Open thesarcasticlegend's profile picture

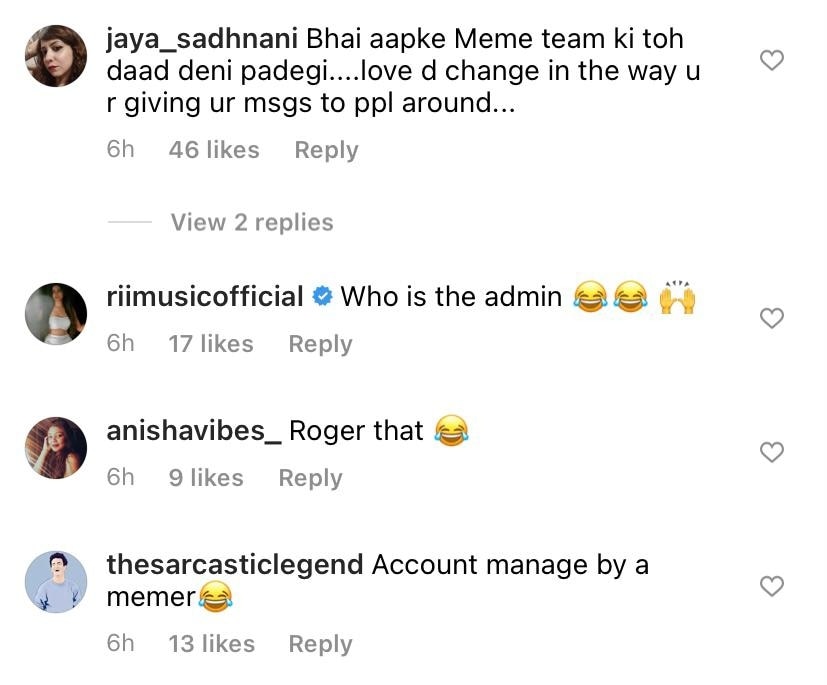(x=55, y=581)
